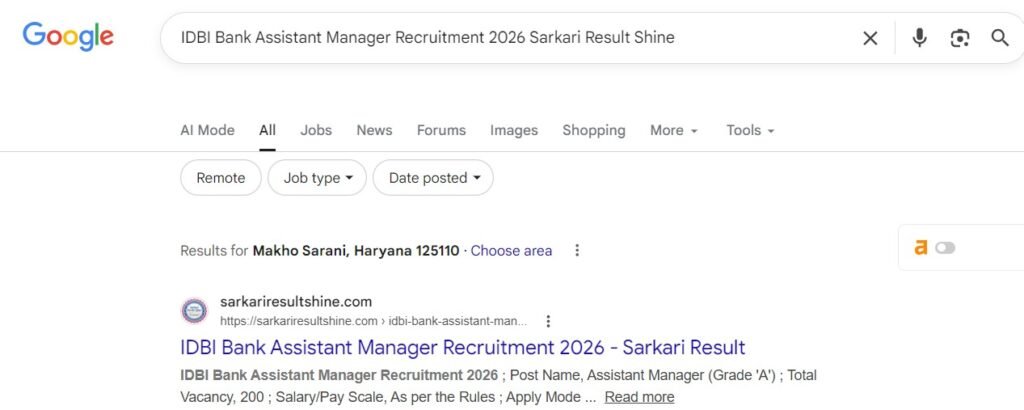
Task: Open three-dot menu beside sarkariresultshine URL
Action: coord(548,321)
